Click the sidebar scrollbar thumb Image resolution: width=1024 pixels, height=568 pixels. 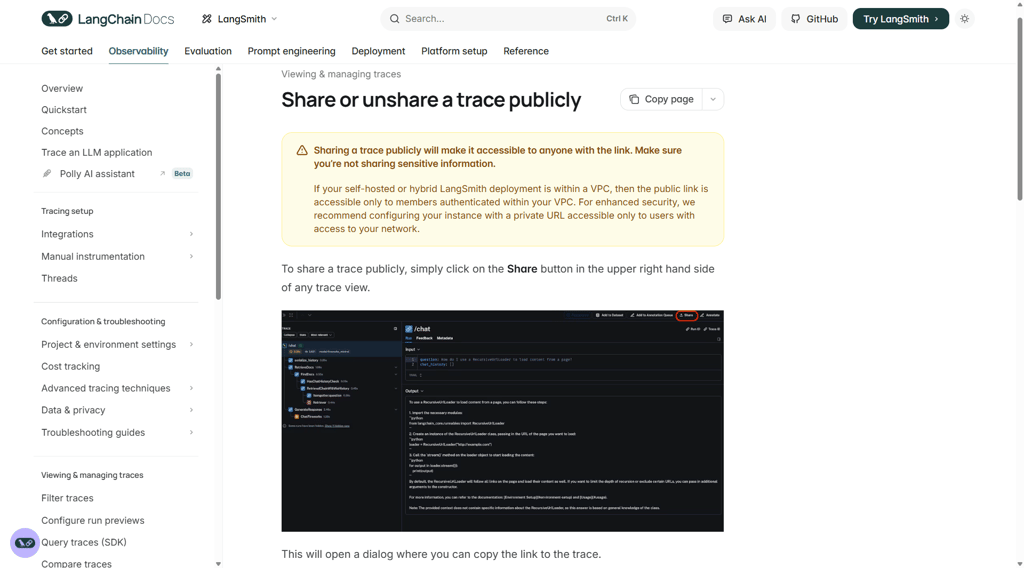218,187
